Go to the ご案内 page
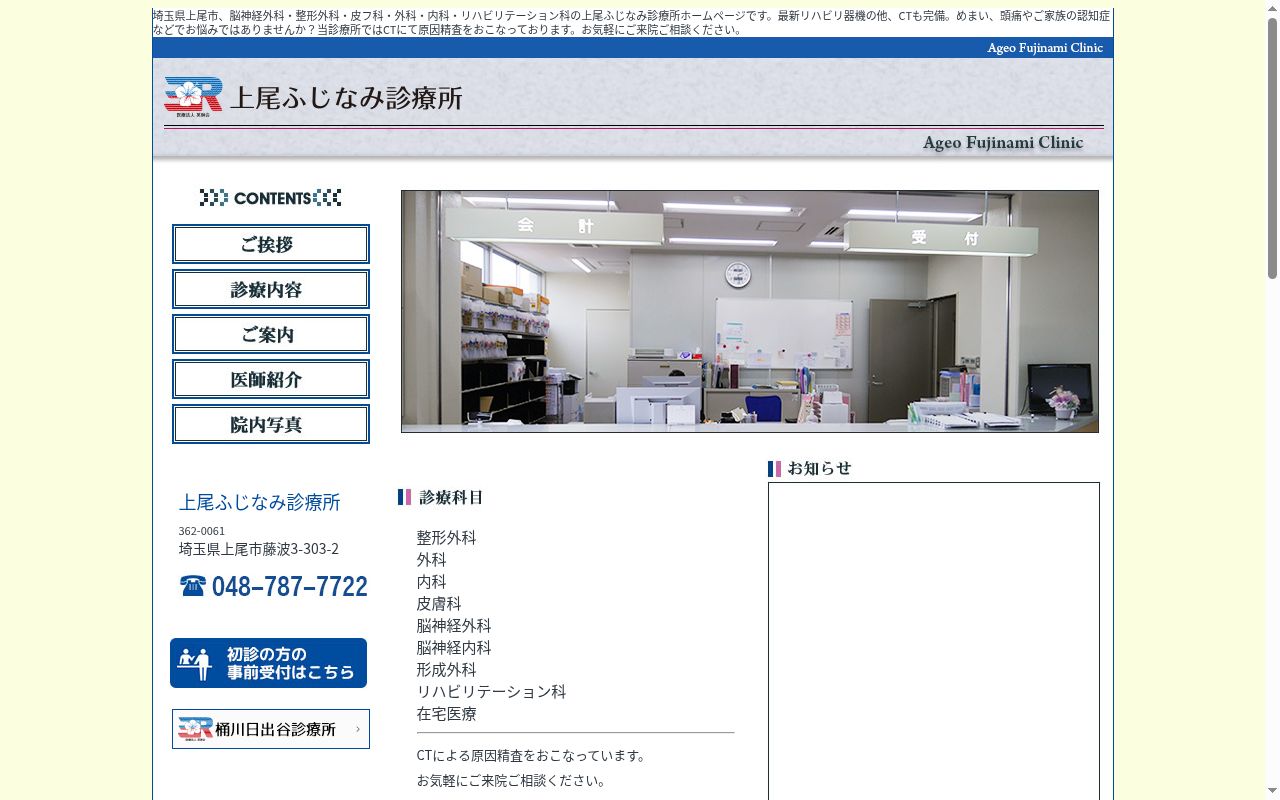This screenshot has height=800, width=1280. 271,334
